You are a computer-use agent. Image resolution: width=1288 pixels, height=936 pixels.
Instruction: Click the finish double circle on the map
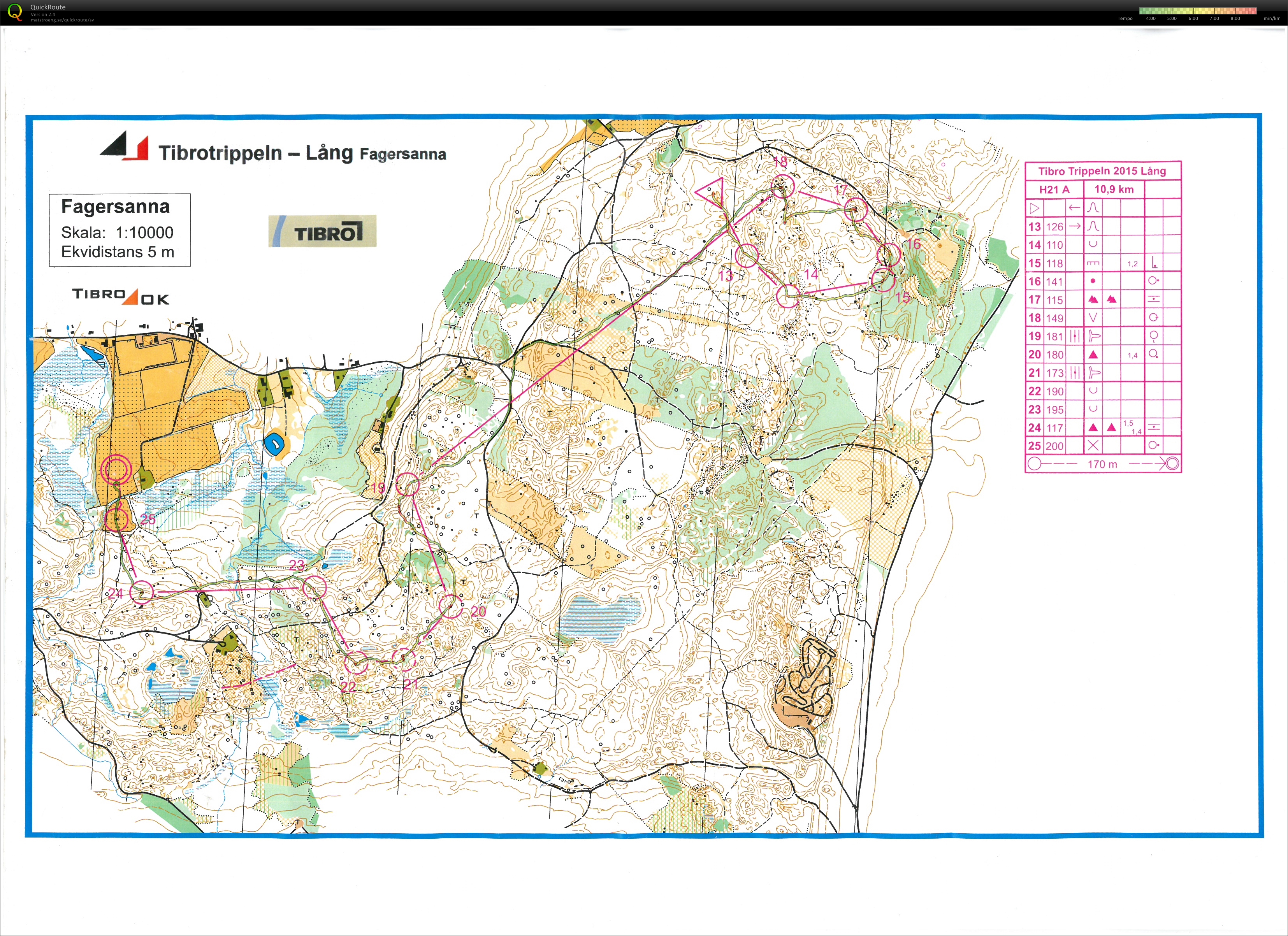click(116, 470)
